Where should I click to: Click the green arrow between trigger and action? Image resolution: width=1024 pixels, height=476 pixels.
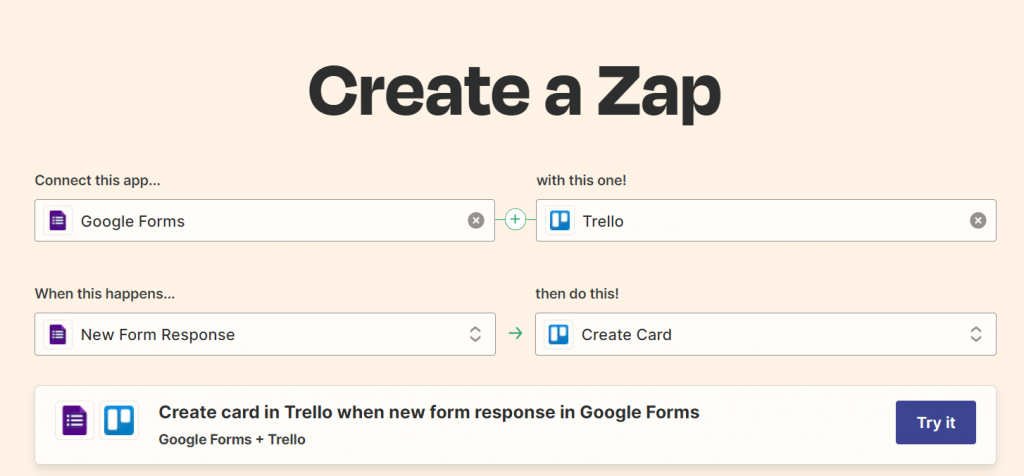click(x=515, y=334)
